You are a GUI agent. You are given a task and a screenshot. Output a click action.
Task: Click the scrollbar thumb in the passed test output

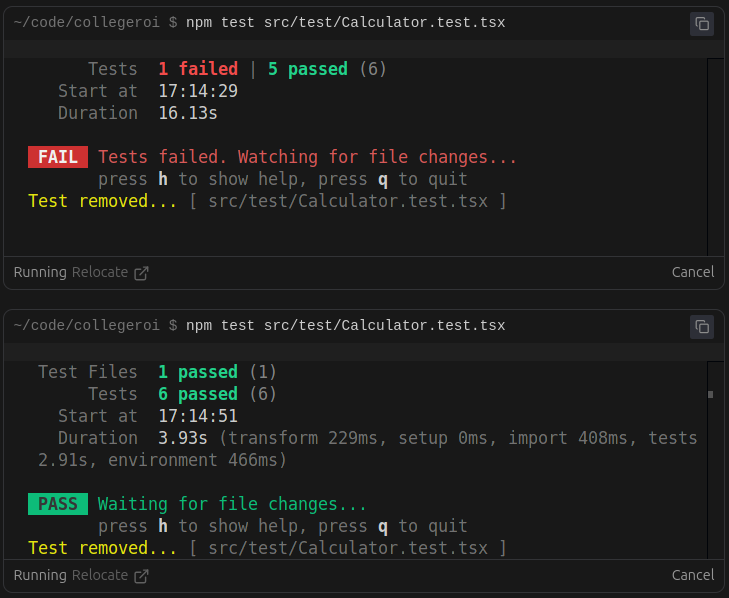(710, 394)
